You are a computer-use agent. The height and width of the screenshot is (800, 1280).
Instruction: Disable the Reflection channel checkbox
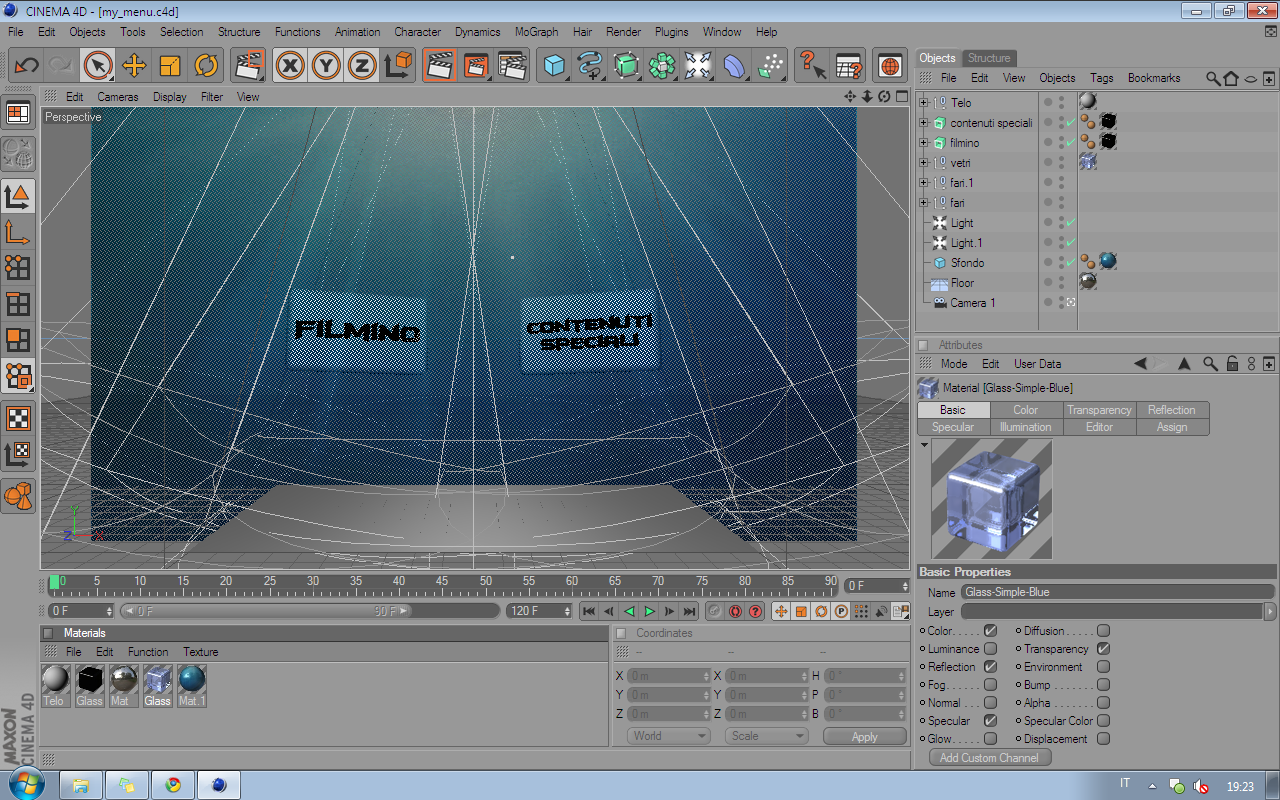tap(990, 667)
